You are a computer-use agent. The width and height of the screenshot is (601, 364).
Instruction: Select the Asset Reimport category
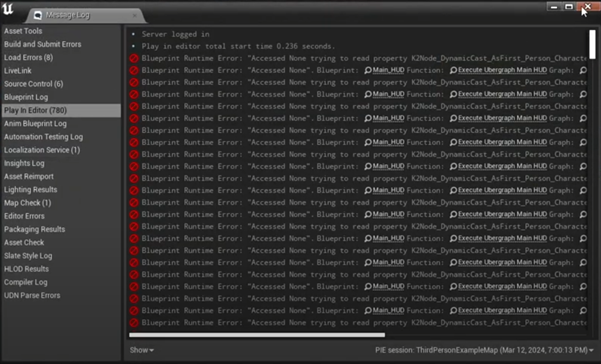[x=29, y=177]
